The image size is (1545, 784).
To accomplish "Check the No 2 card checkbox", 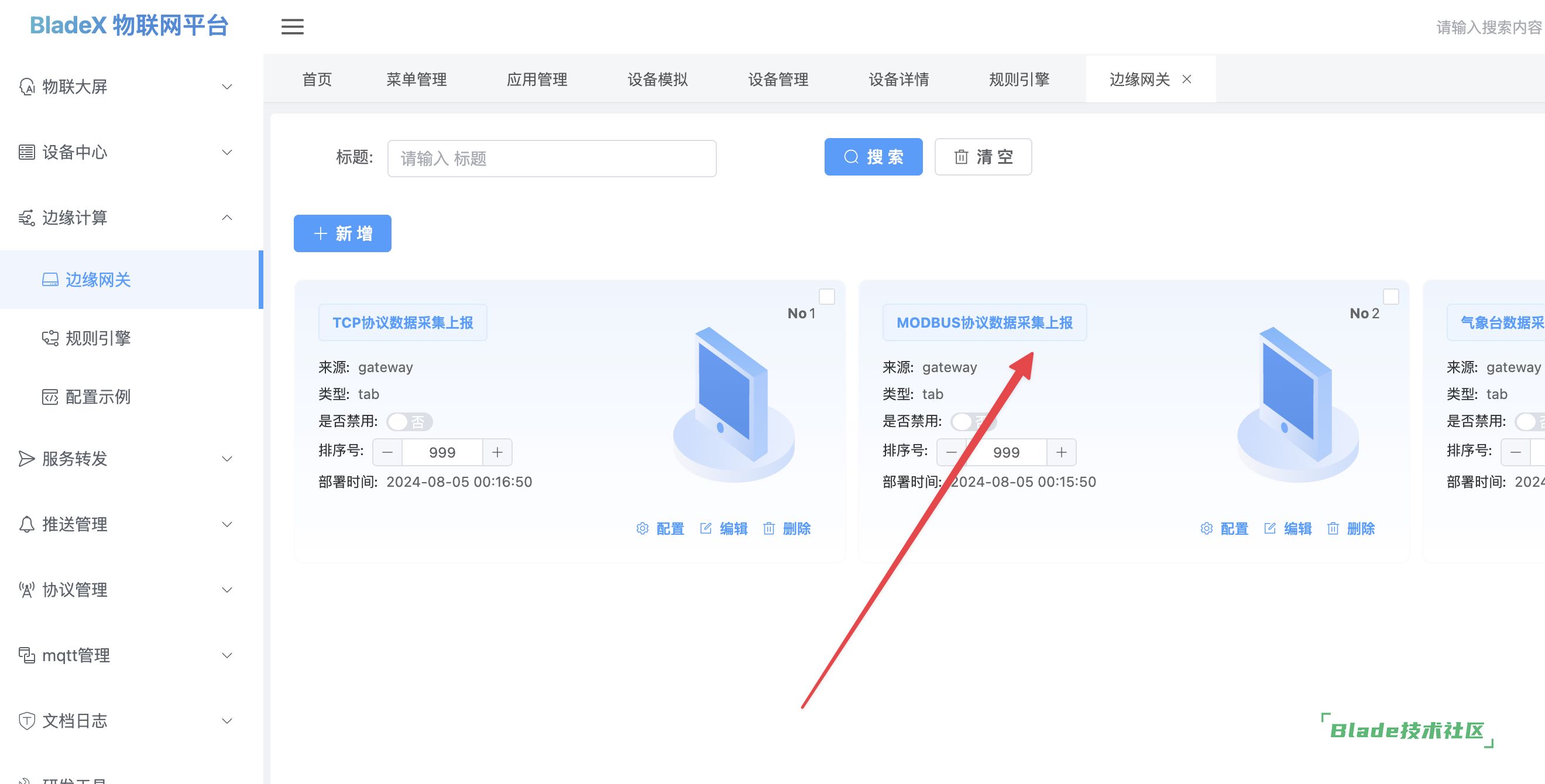I will click(x=1390, y=296).
